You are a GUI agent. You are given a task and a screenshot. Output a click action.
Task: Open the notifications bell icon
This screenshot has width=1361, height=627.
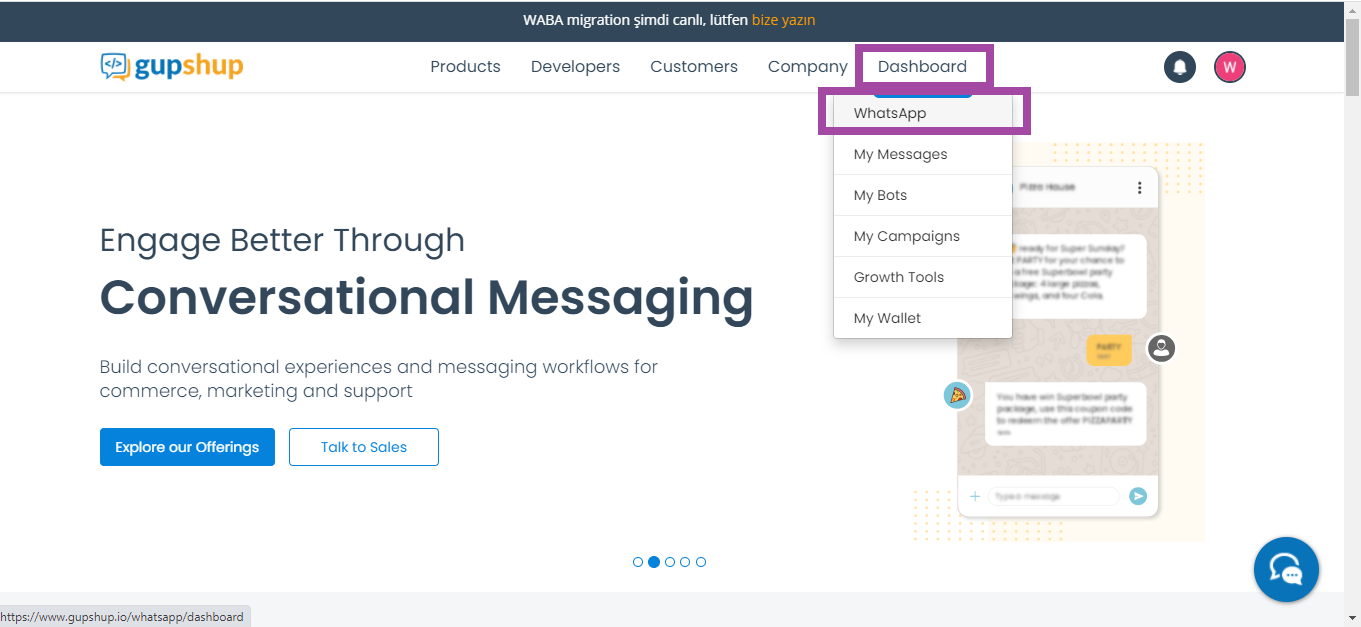pos(1180,67)
